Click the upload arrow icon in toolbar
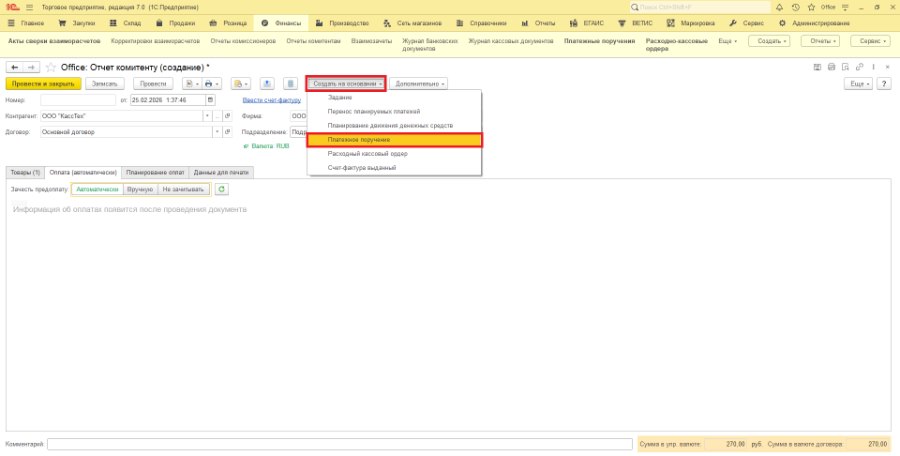The image size is (900, 456). point(267,84)
